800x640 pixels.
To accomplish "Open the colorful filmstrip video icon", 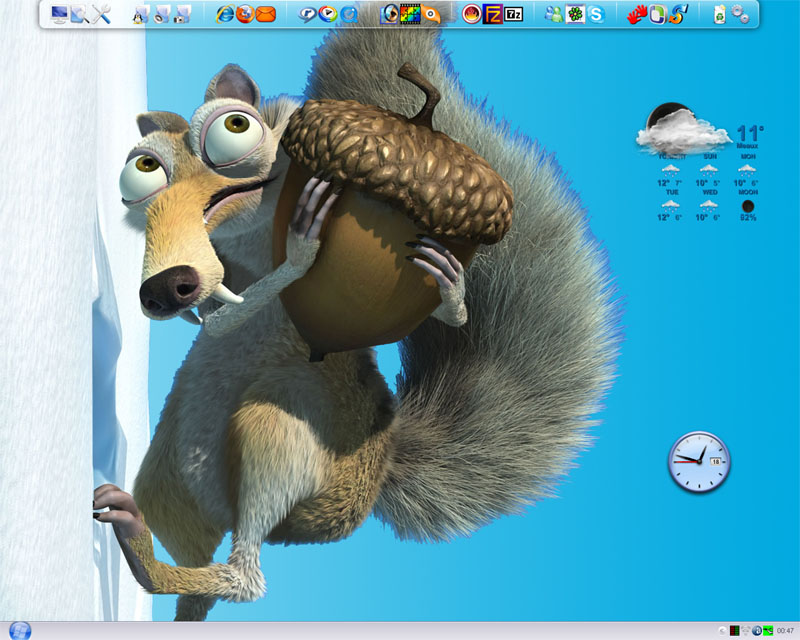I will click(410, 14).
